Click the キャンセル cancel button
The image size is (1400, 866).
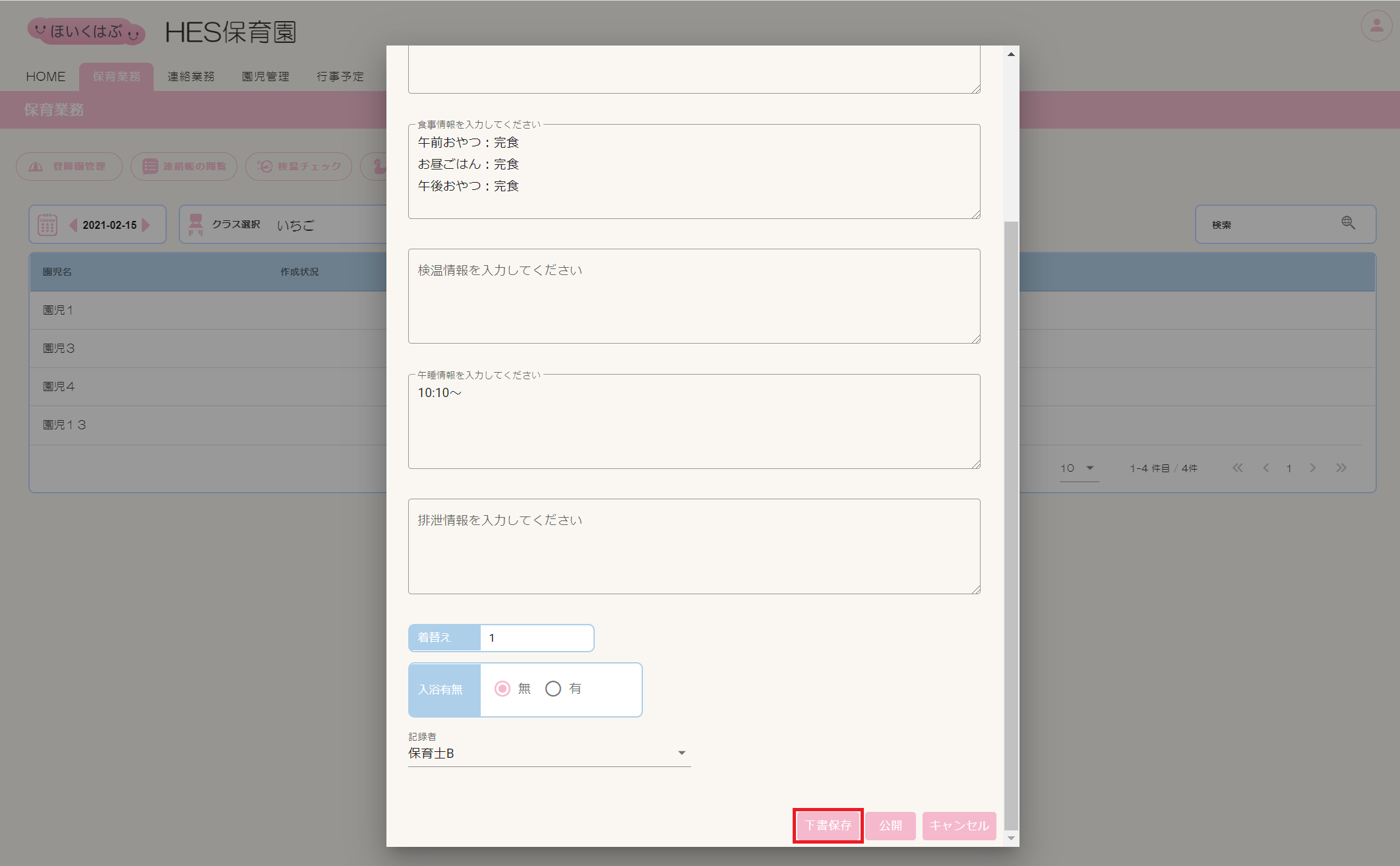pyautogui.click(x=959, y=825)
